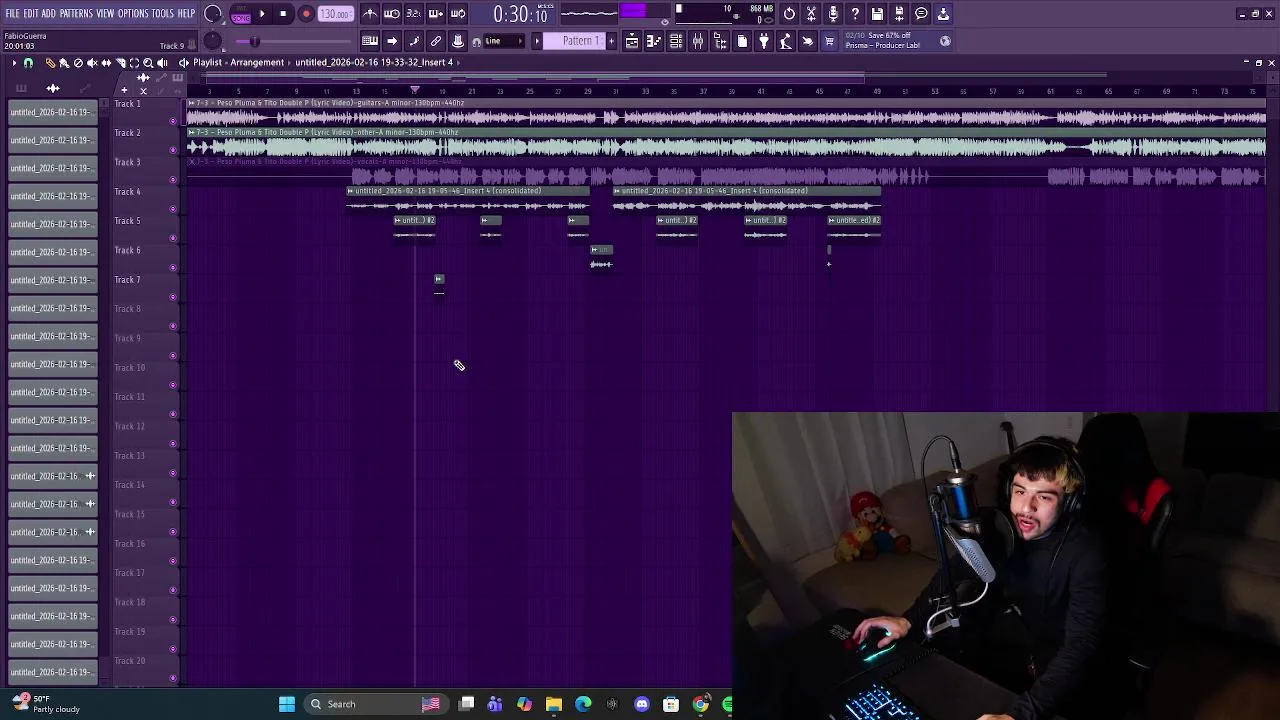This screenshot has height=720, width=1280.
Task: Toggle Pat/Song mode switch
Action: point(241,14)
